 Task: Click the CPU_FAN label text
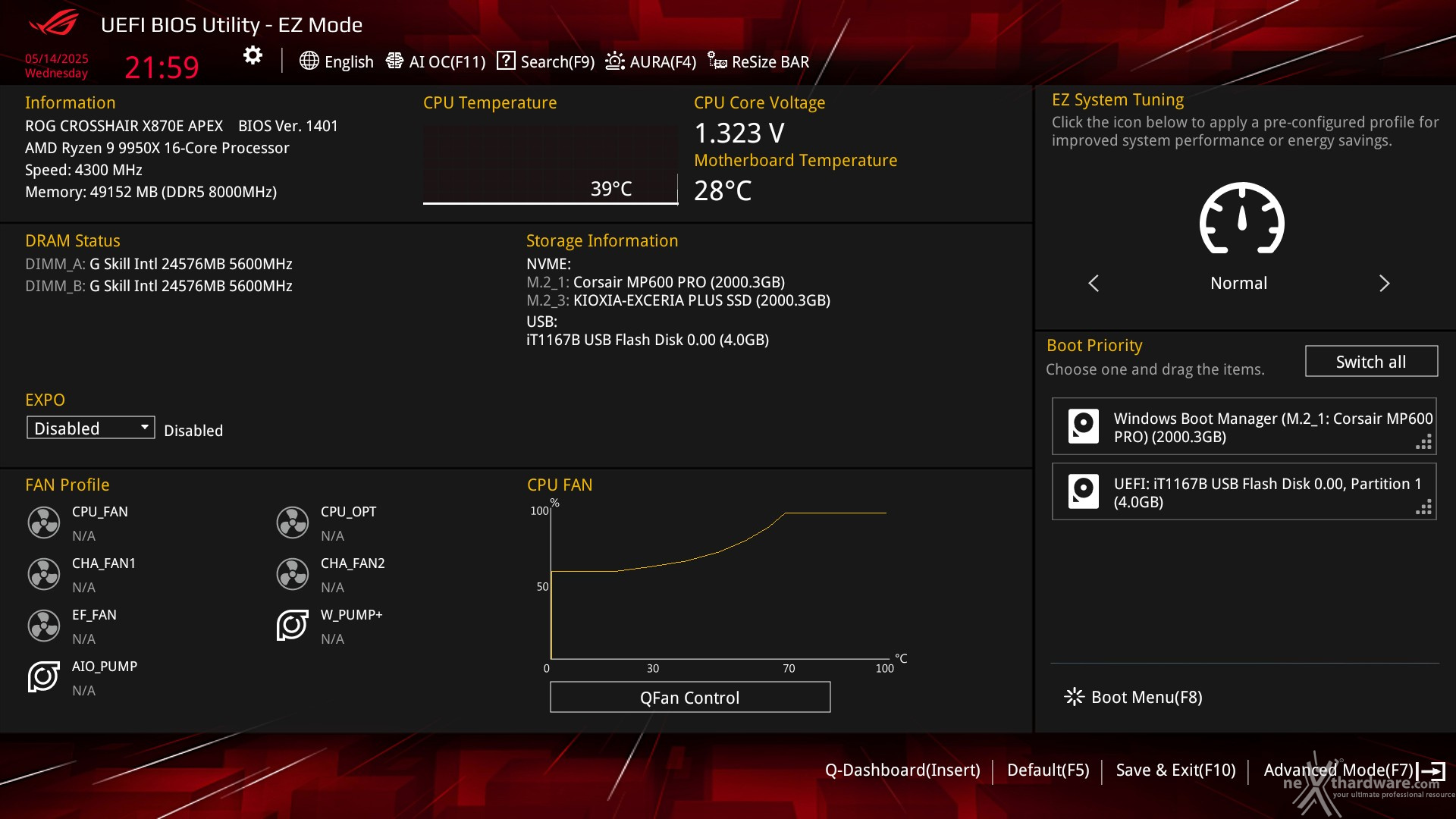coord(100,512)
